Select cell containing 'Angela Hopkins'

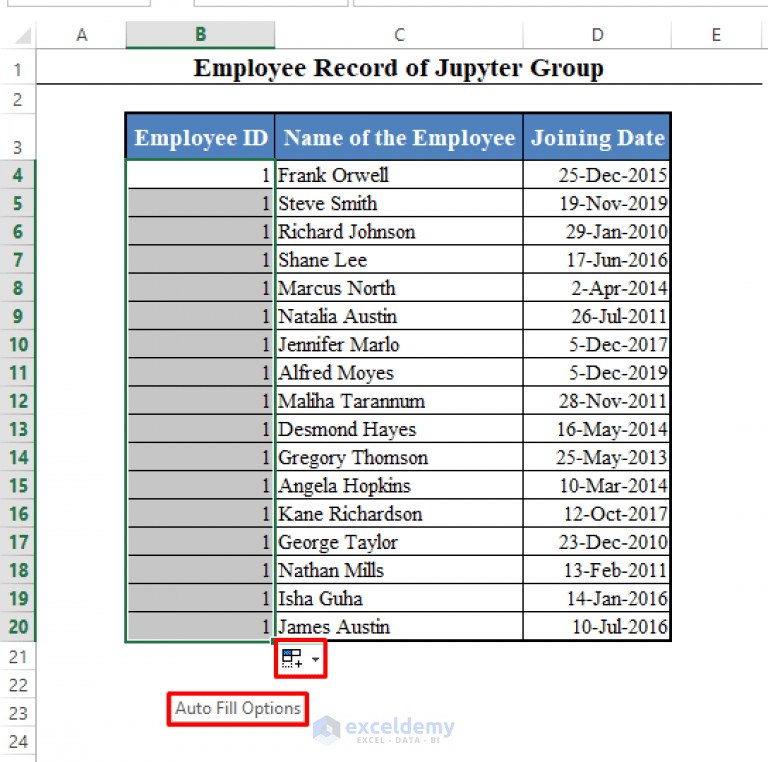tap(399, 485)
